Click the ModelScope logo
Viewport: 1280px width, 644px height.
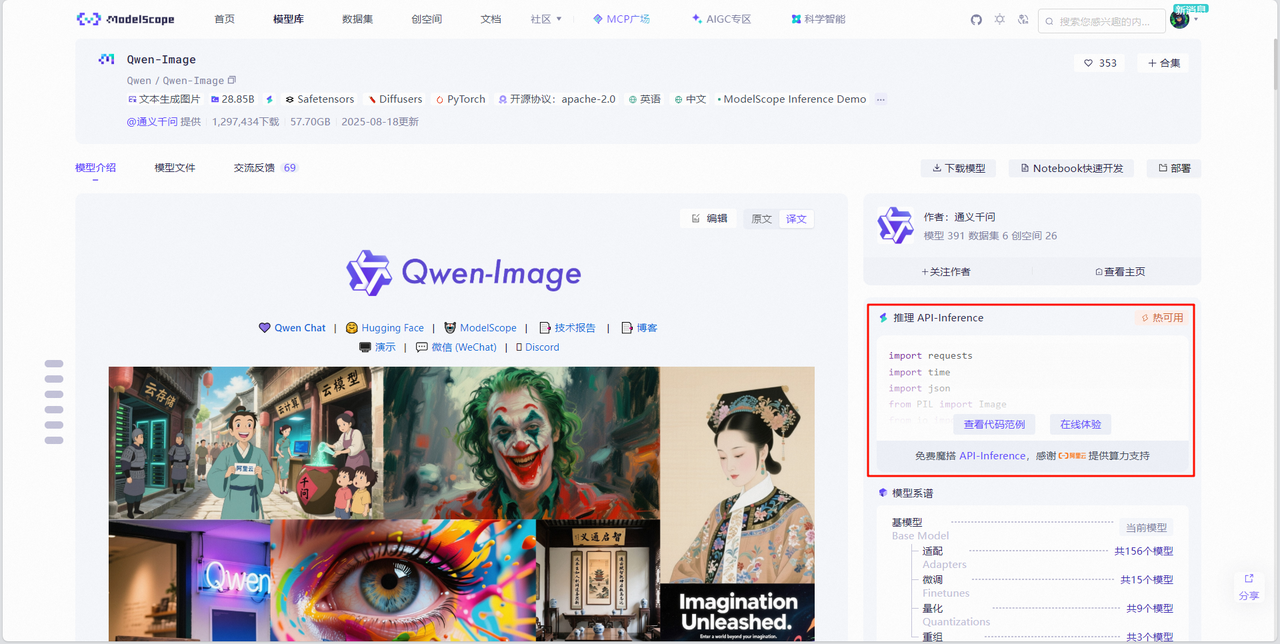(x=128, y=19)
